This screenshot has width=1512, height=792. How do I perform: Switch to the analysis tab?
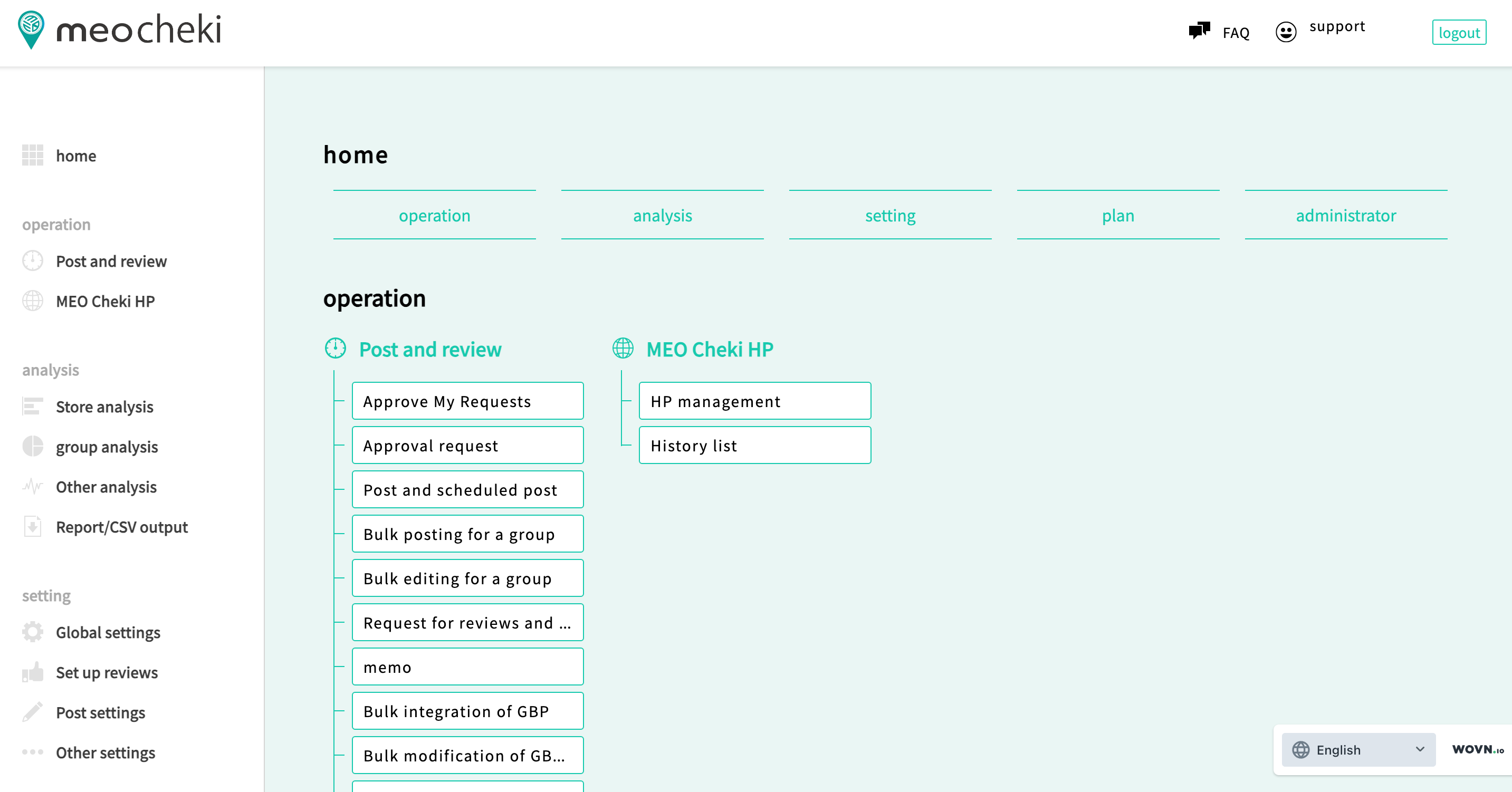[662, 215]
